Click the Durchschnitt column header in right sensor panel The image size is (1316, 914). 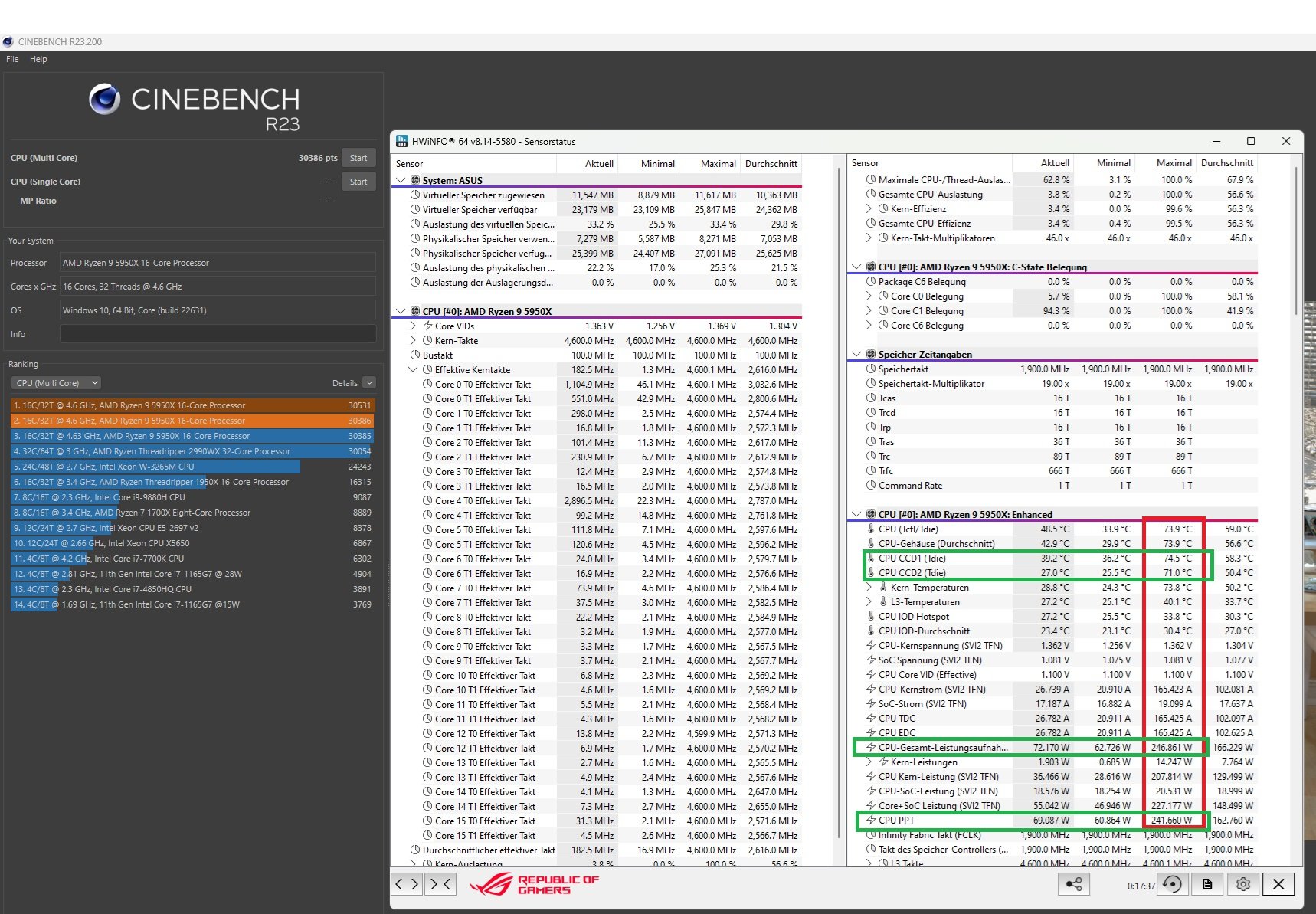pos(1226,163)
